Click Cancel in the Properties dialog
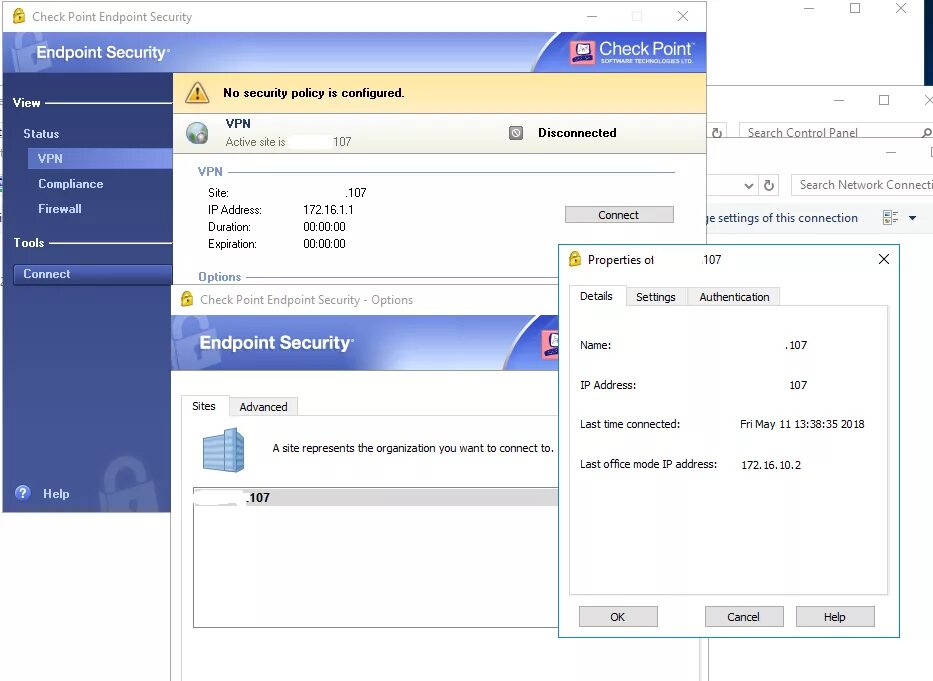The height and width of the screenshot is (681, 933). [743, 617]
